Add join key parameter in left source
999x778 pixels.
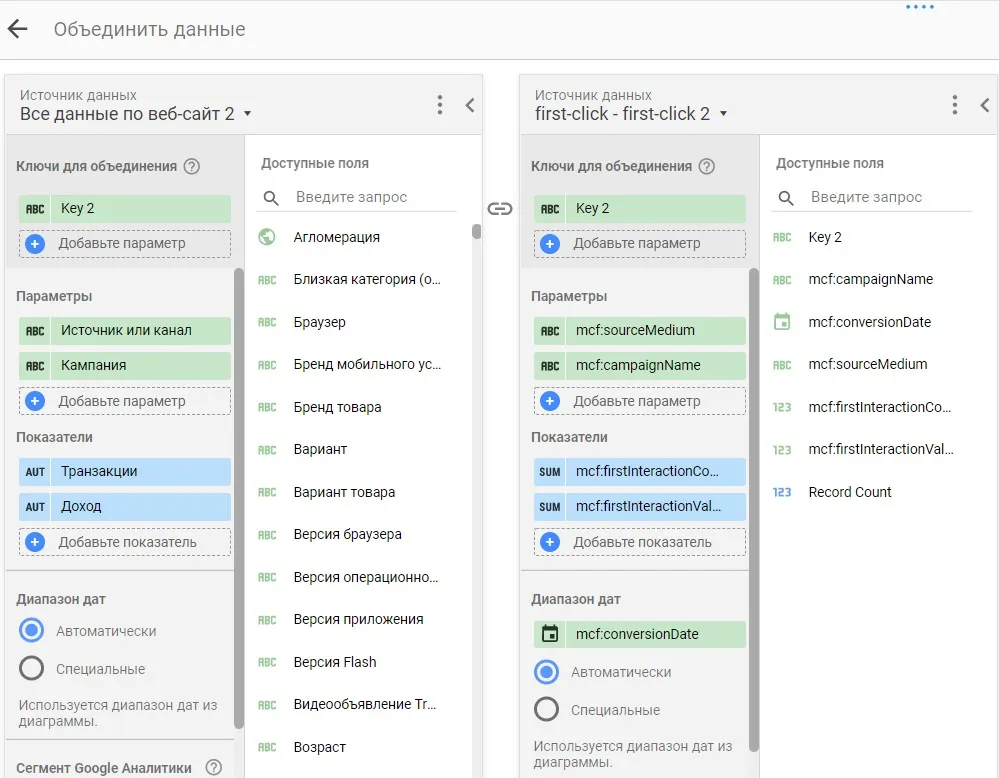click(x=125, y=243)
